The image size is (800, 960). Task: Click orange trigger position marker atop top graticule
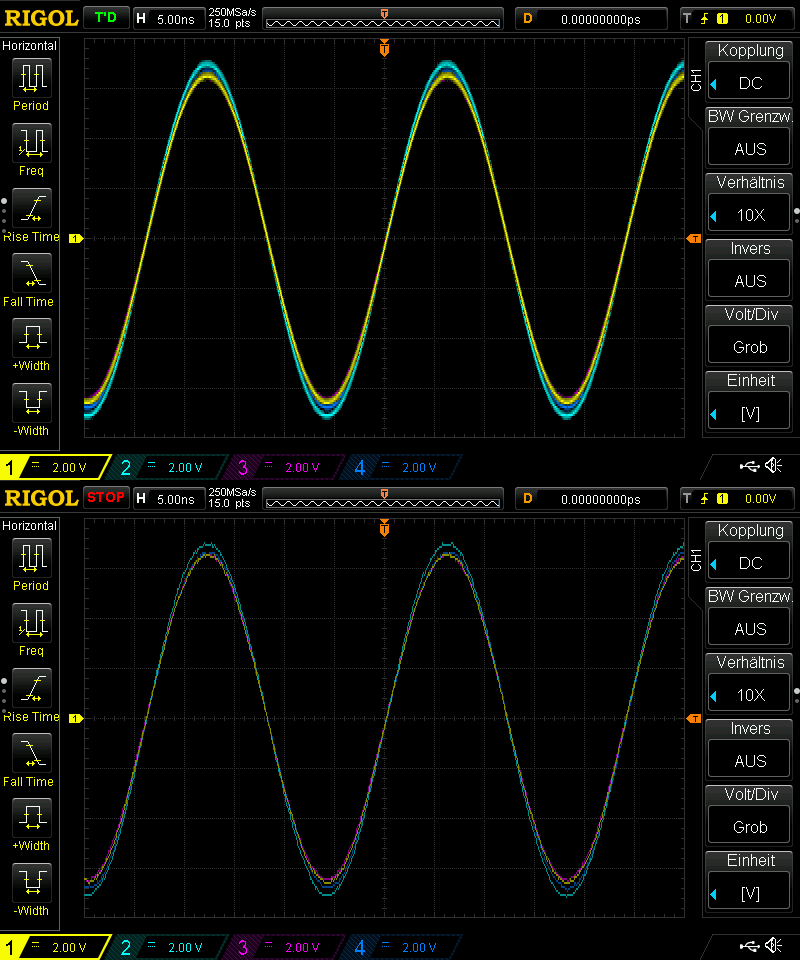pos(384,47)
